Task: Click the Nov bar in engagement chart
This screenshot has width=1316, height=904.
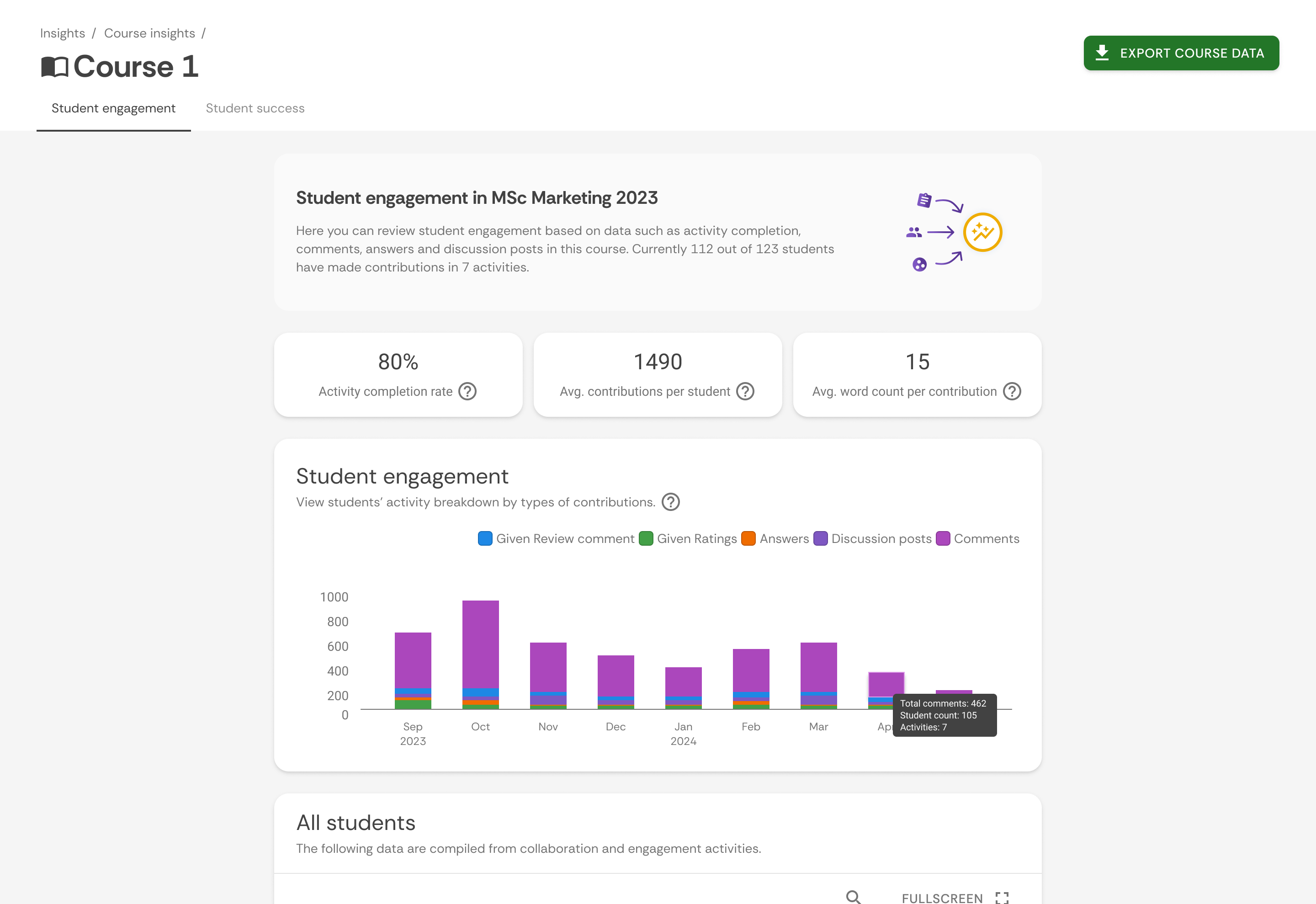Action: (x=547, y=675)
